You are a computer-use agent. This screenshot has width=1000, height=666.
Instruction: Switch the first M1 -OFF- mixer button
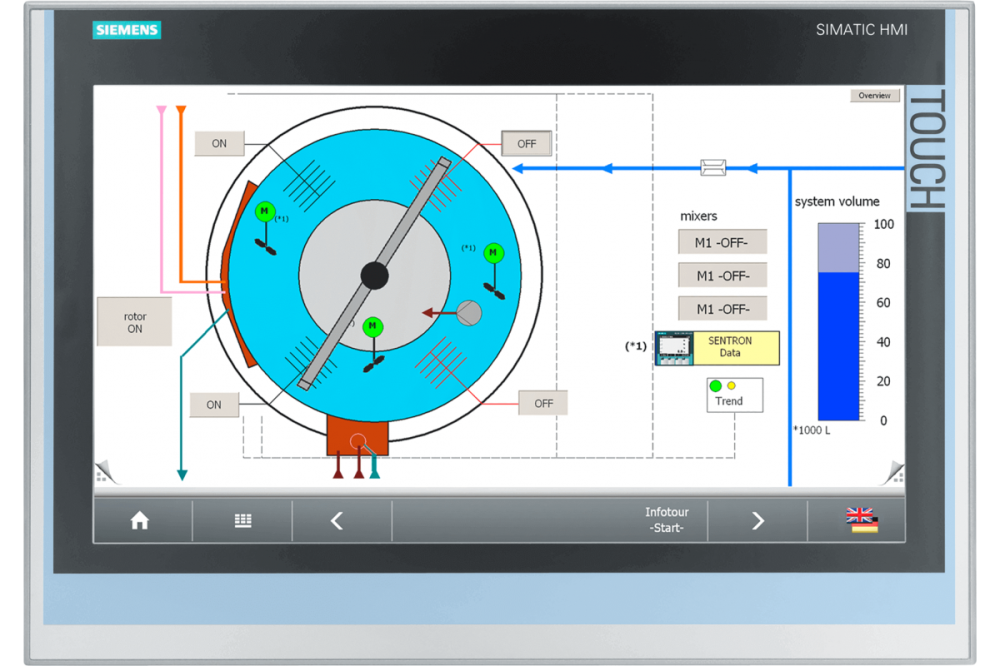(722, 242)
